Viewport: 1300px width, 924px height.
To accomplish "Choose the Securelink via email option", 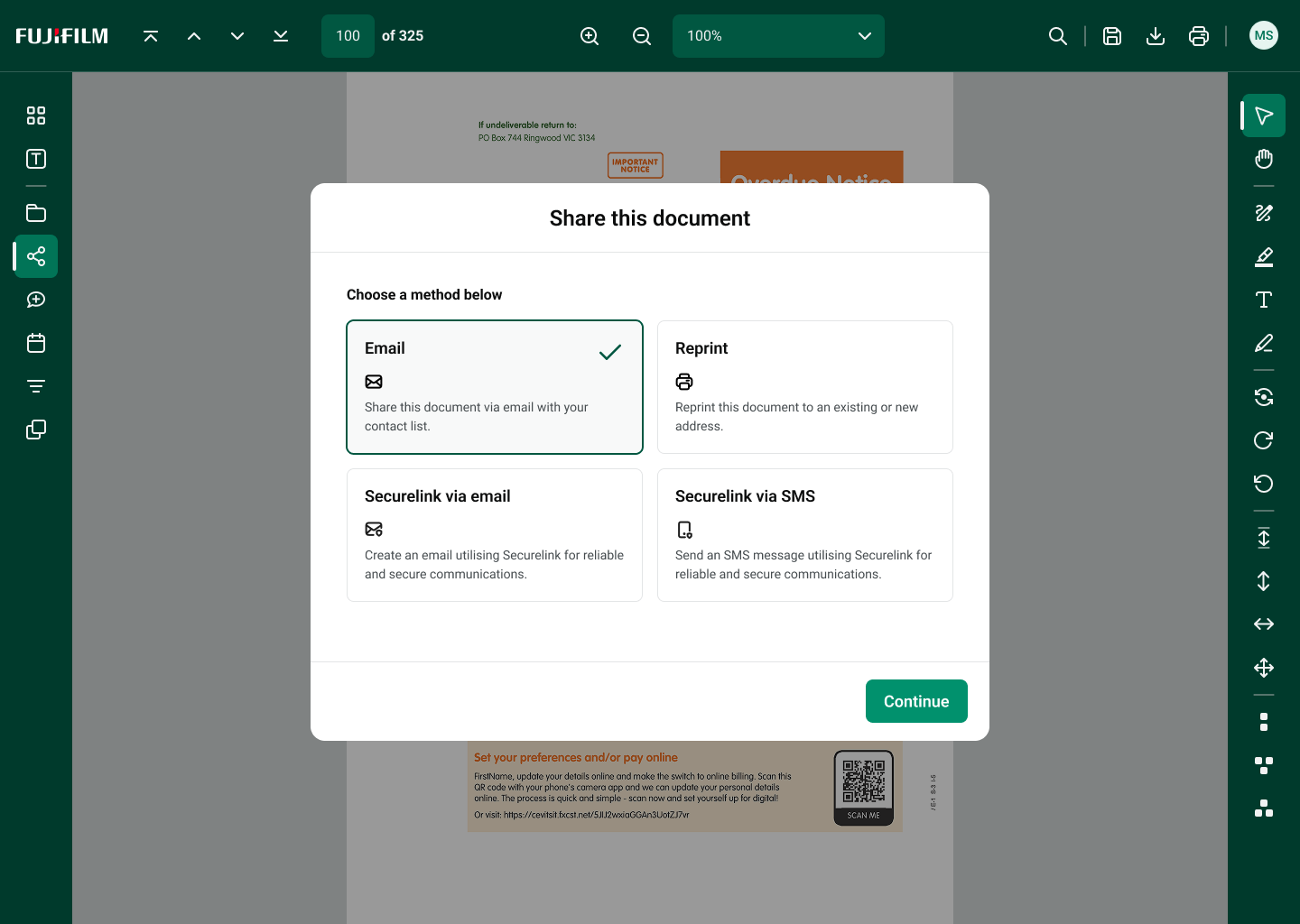I will (495, 535).
